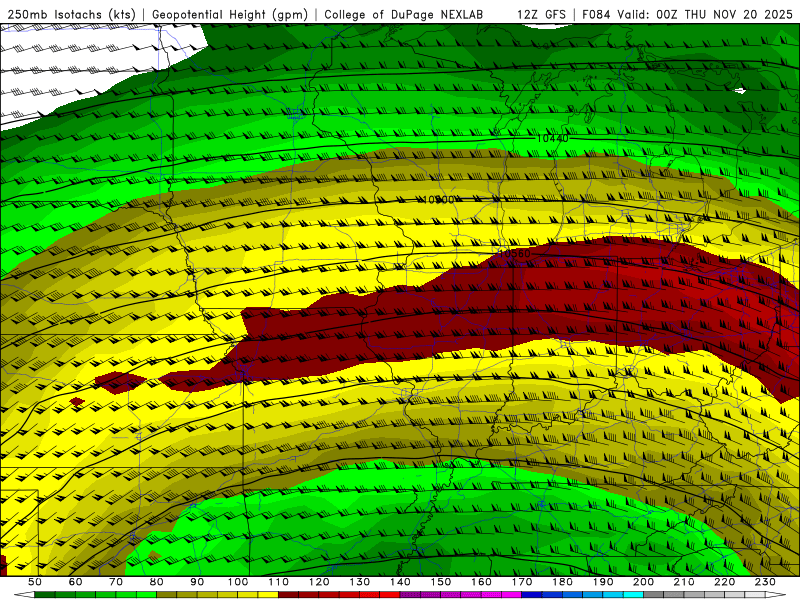Click the left arrow cap of the color bar
The image size is (800, 600).
[23, 595]
